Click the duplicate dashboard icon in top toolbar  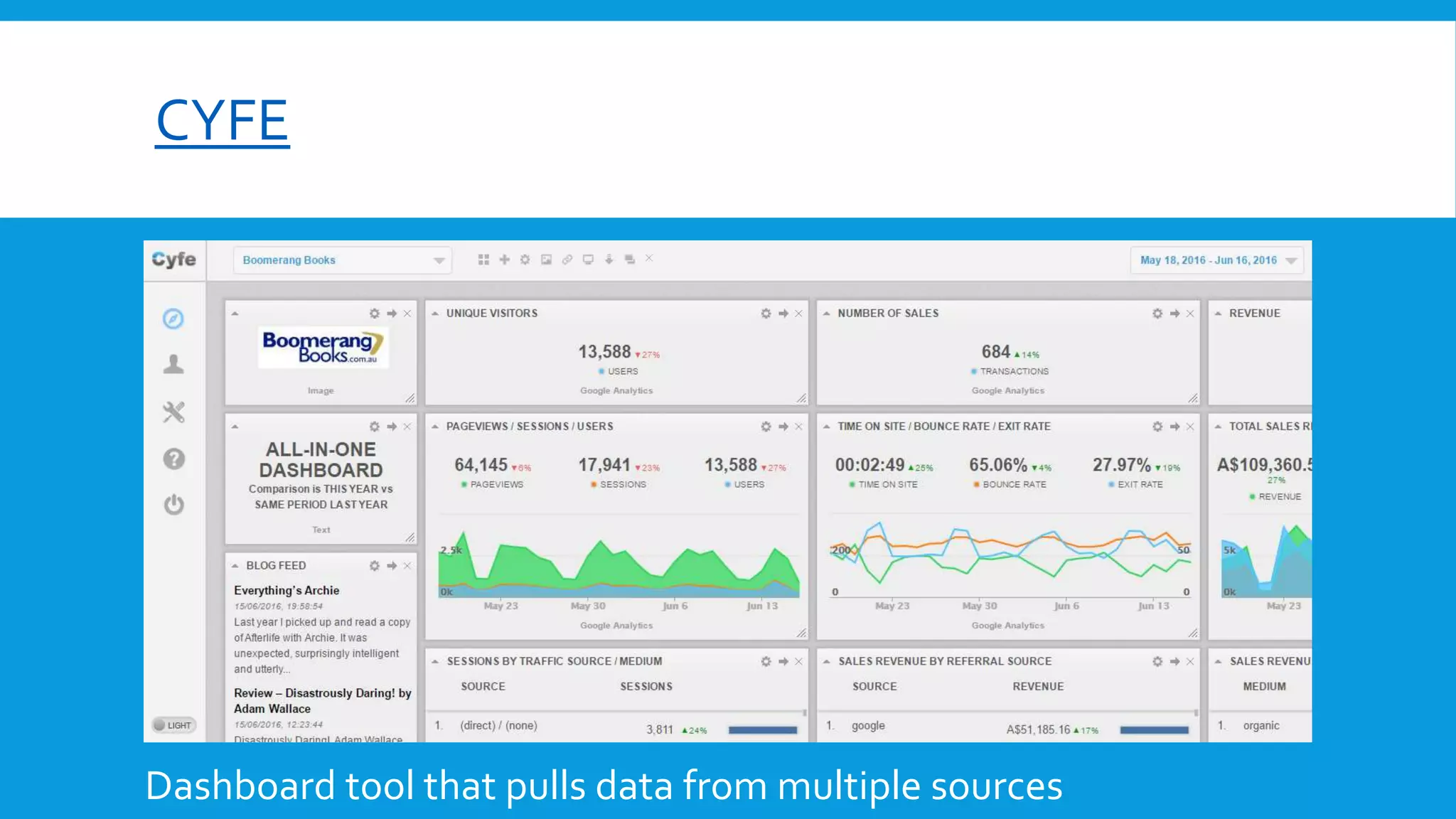point(629,259)
